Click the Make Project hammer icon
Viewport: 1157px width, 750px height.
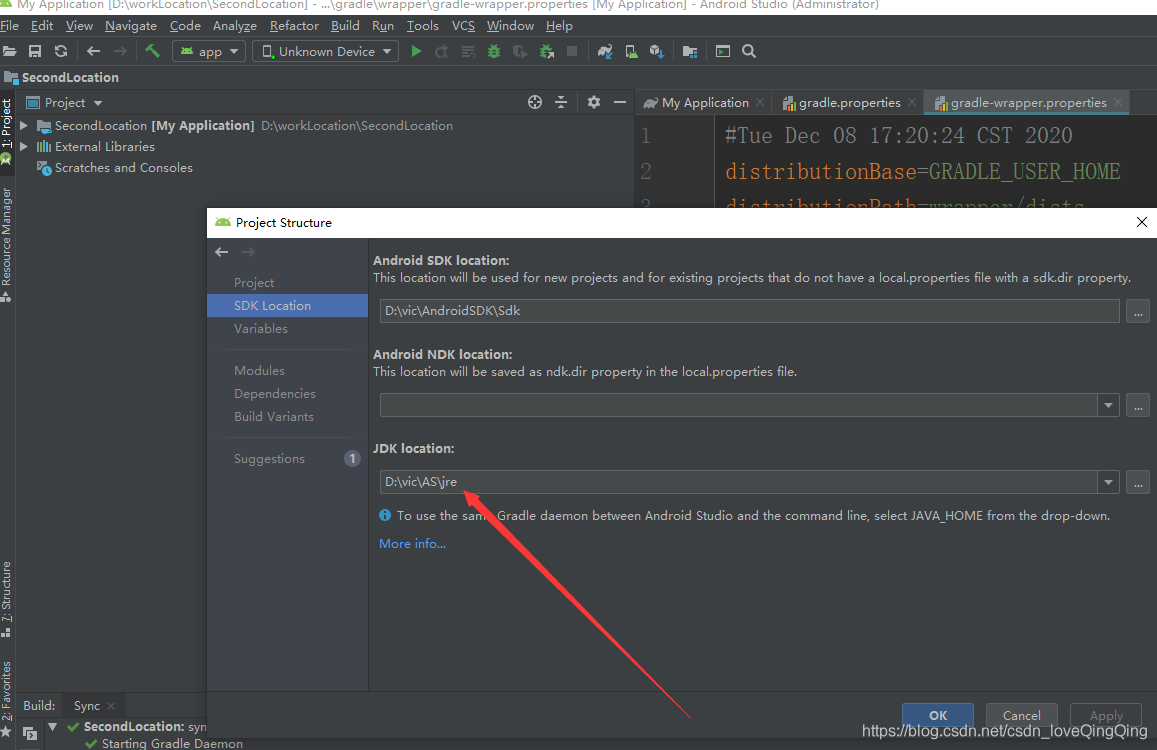(153, 51)
